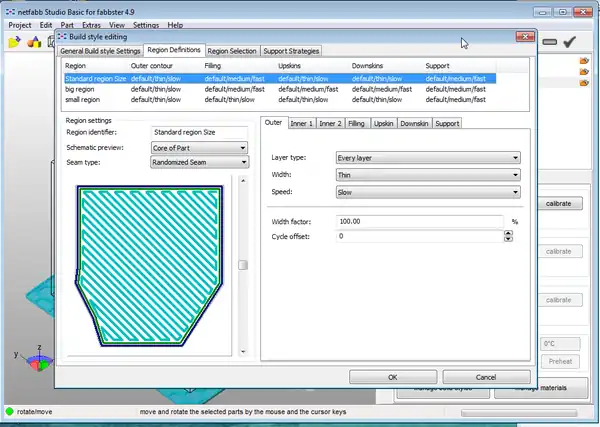
Task: Select the Filling tab
Action: 357,123
